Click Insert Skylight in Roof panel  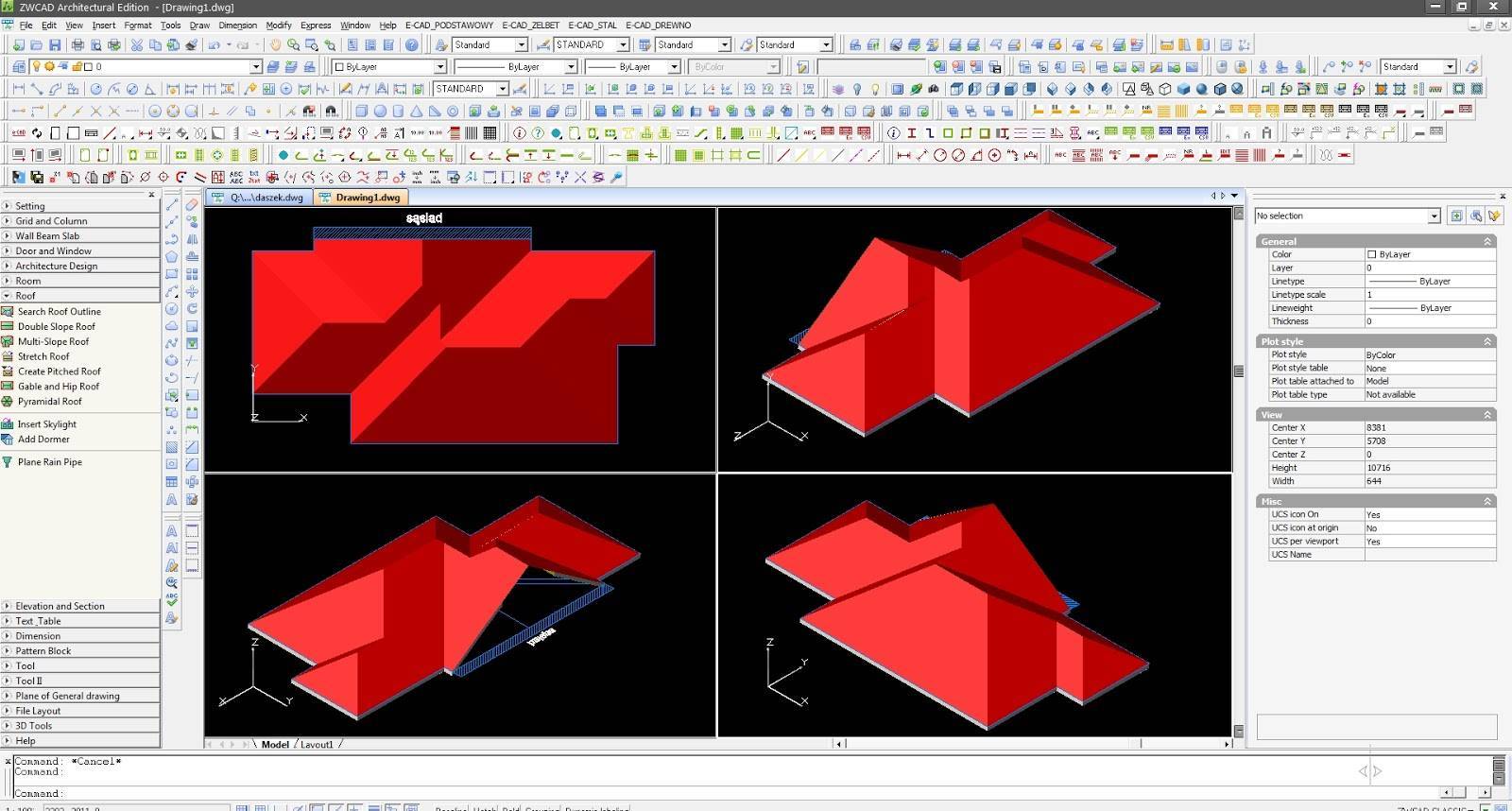click(47, 423)
